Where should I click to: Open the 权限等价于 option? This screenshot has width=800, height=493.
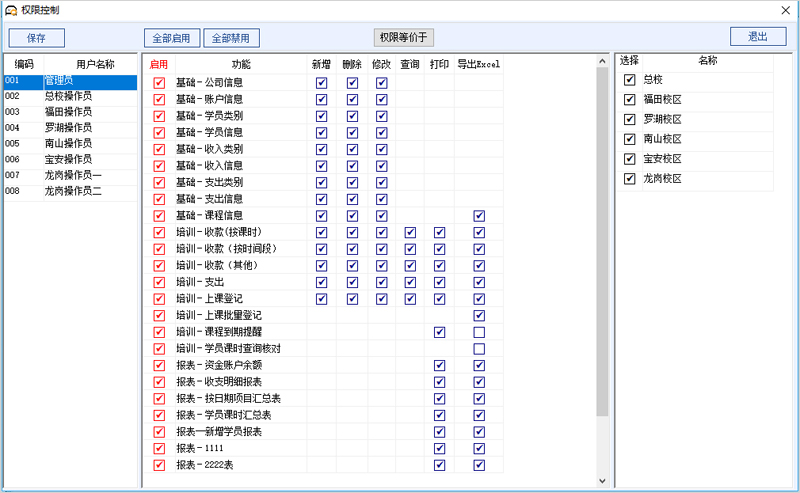404,38
